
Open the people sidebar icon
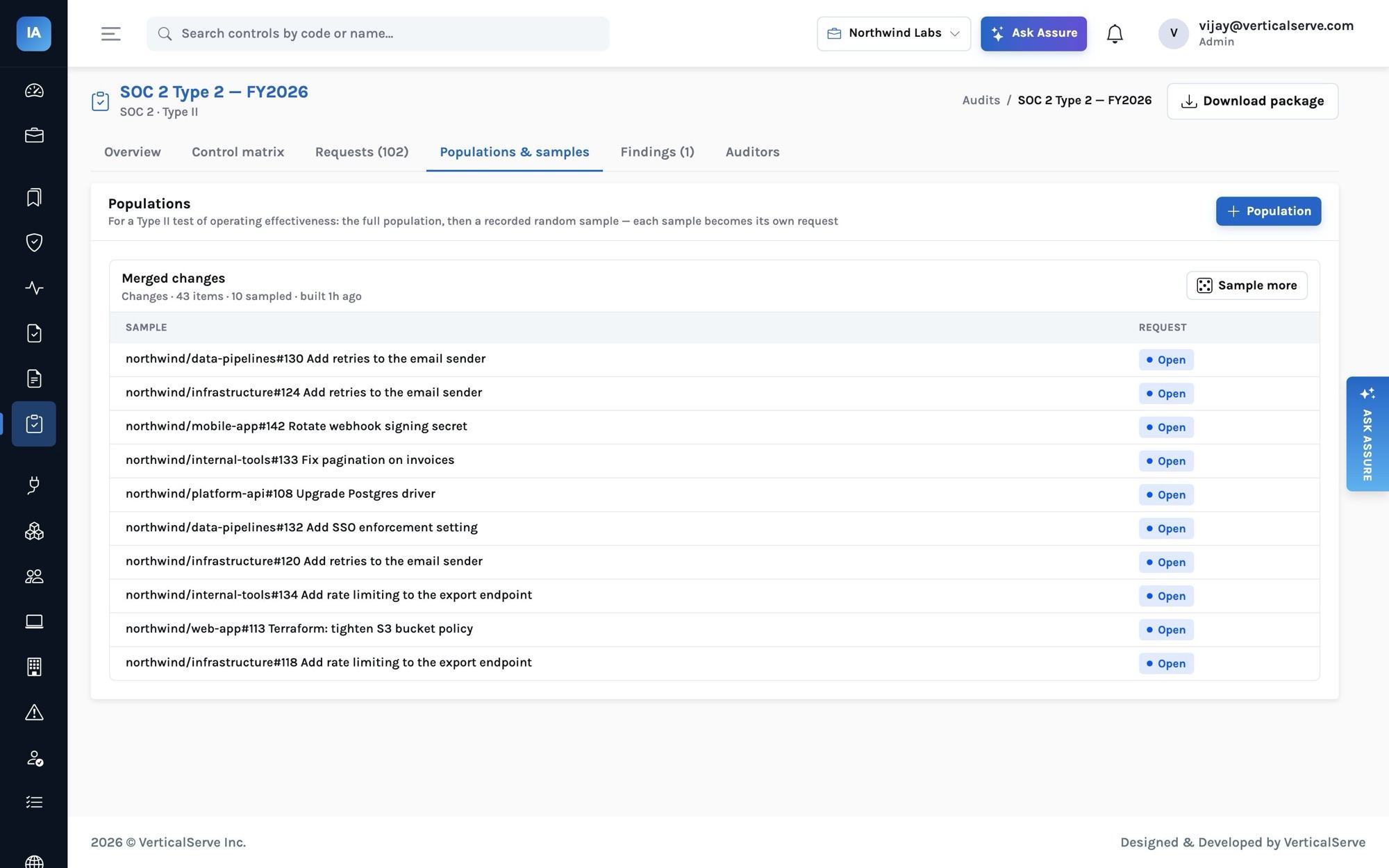(x=34, y=576)
